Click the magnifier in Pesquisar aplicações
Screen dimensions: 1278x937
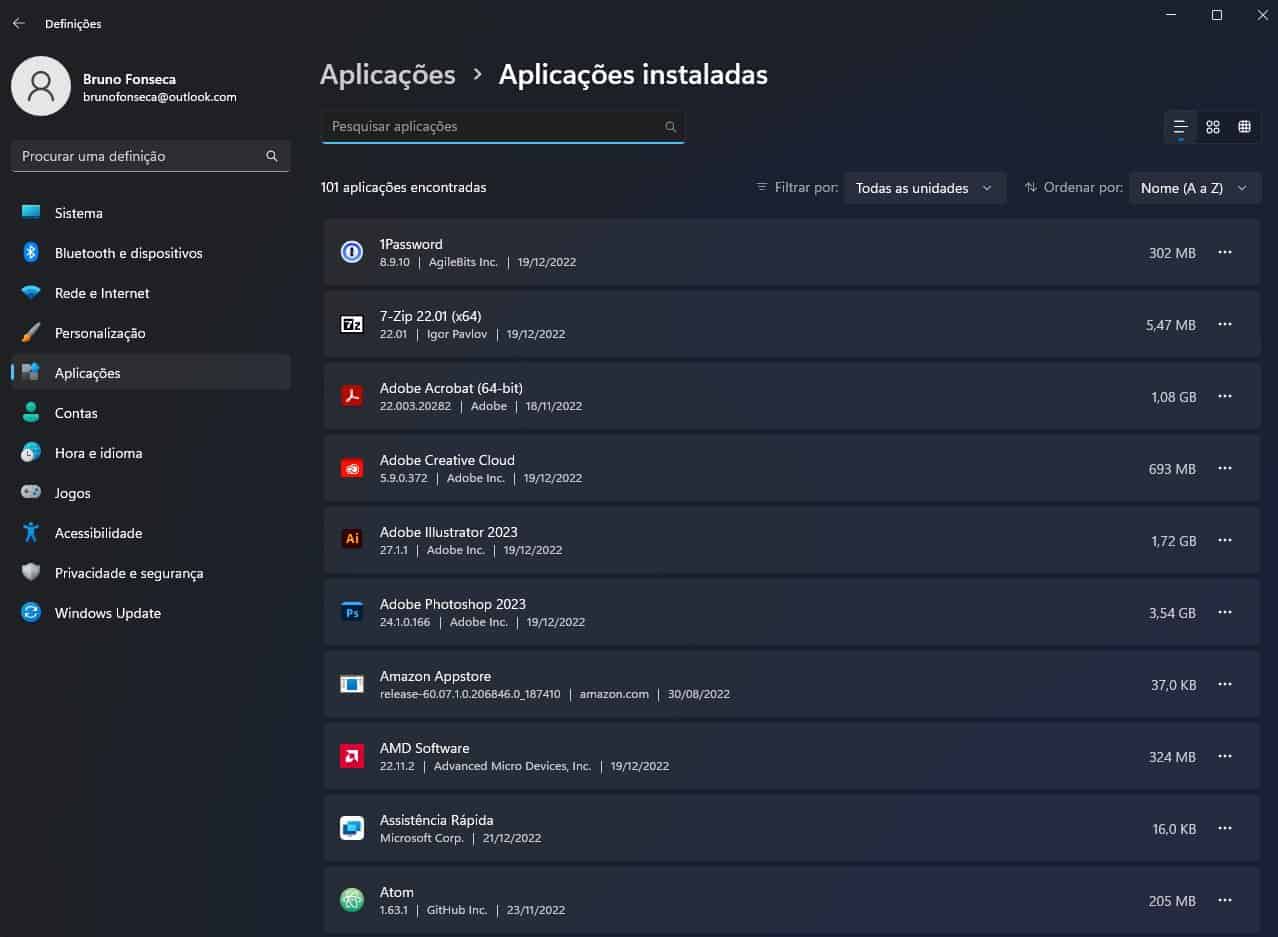pos(670,127)
